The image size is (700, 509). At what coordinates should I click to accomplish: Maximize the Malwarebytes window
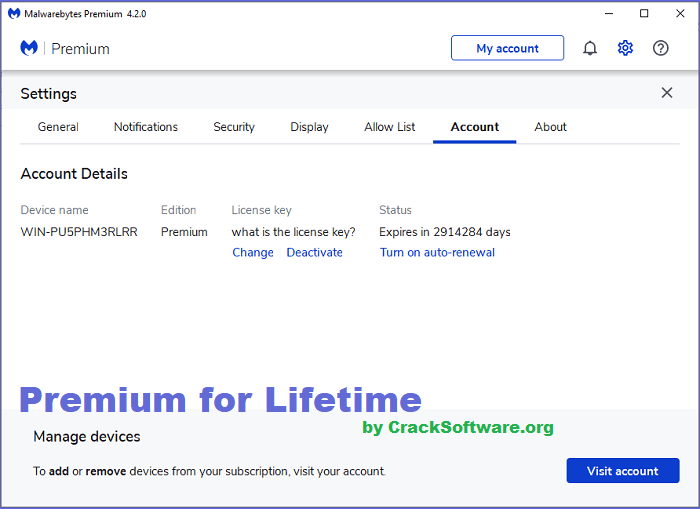pyautogui.click(x=644, y=14)
